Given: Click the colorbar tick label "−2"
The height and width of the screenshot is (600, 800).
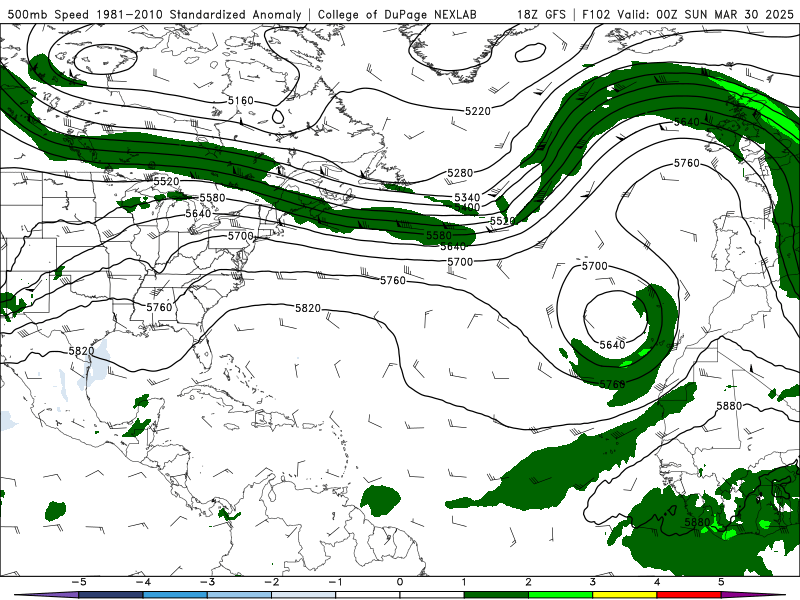Looking at the screenshot, I should point(271,582).
